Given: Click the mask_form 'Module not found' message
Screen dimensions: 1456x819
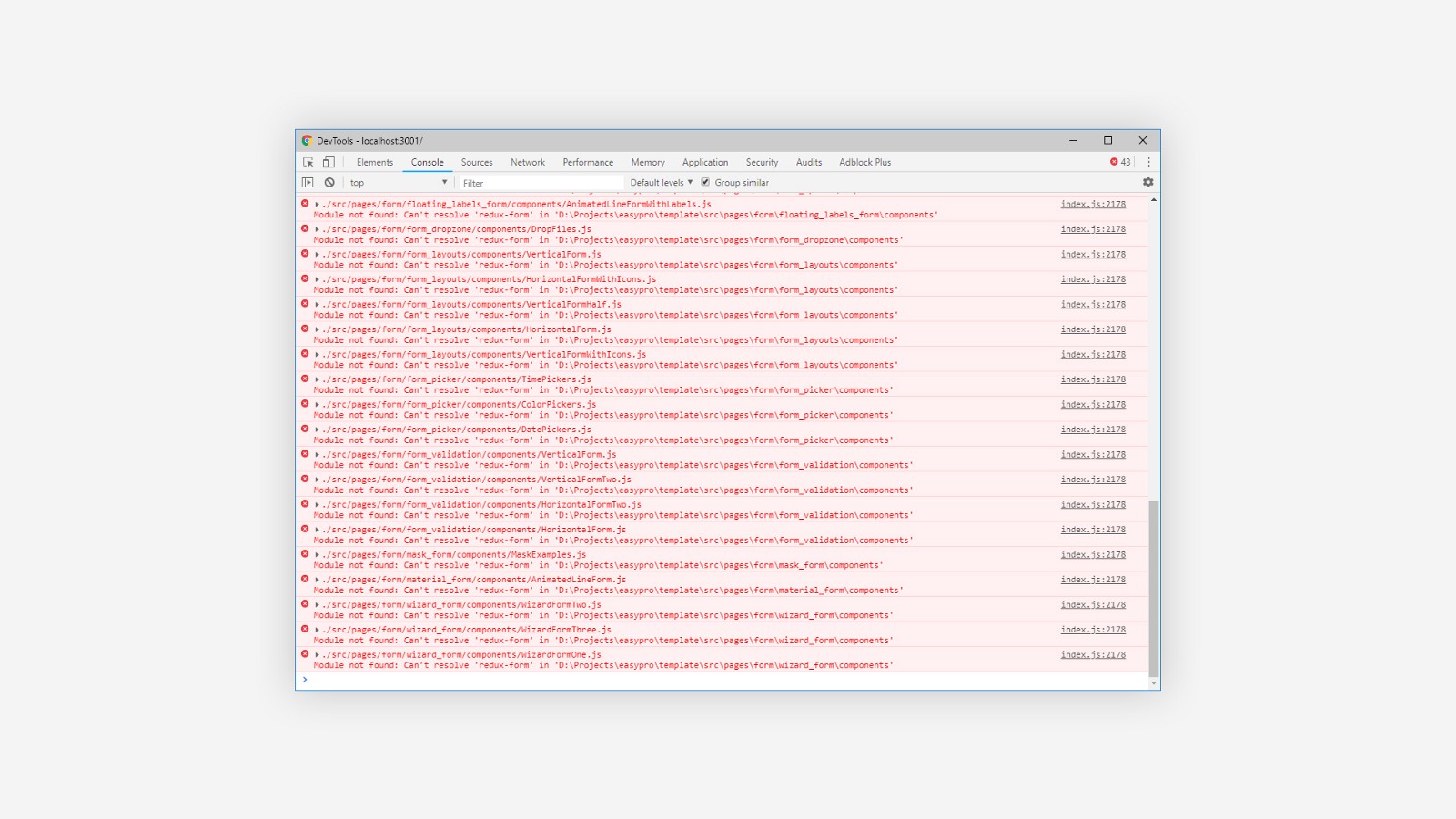Looking at the screenshot, I should point(598,566).
